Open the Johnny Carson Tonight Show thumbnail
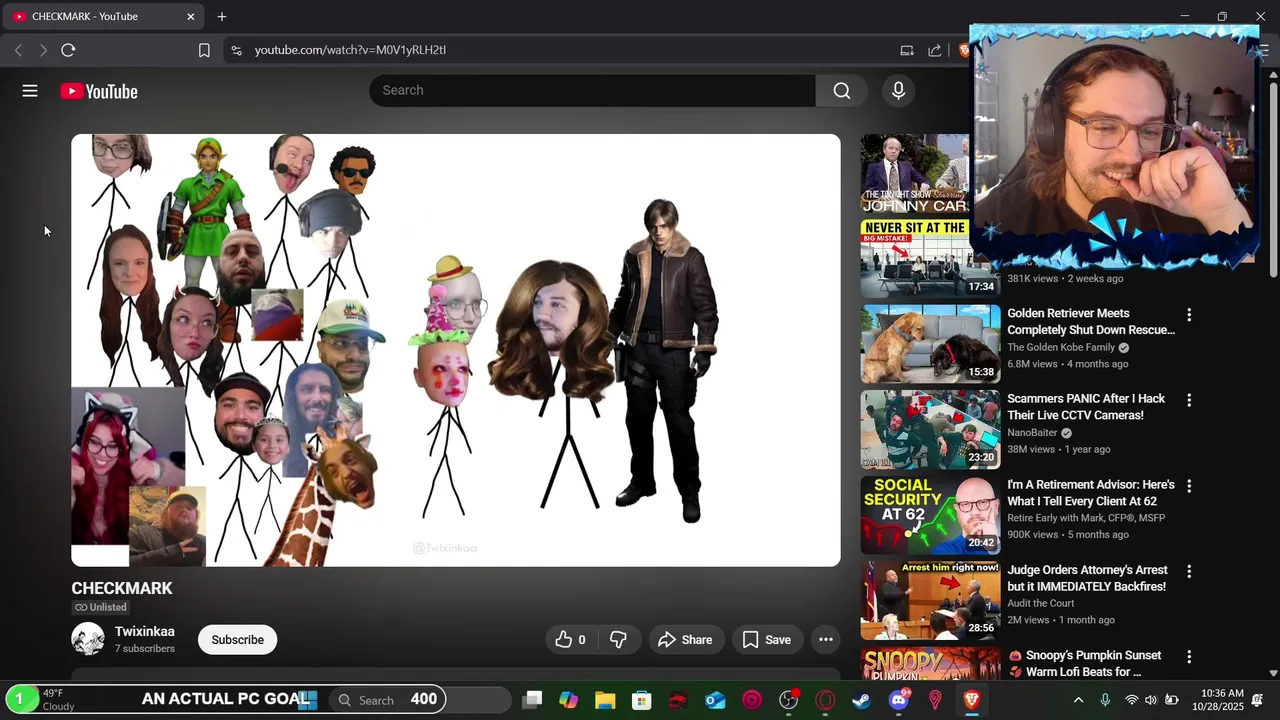The width and height of the screenshot is (1280, 720). 916,173
